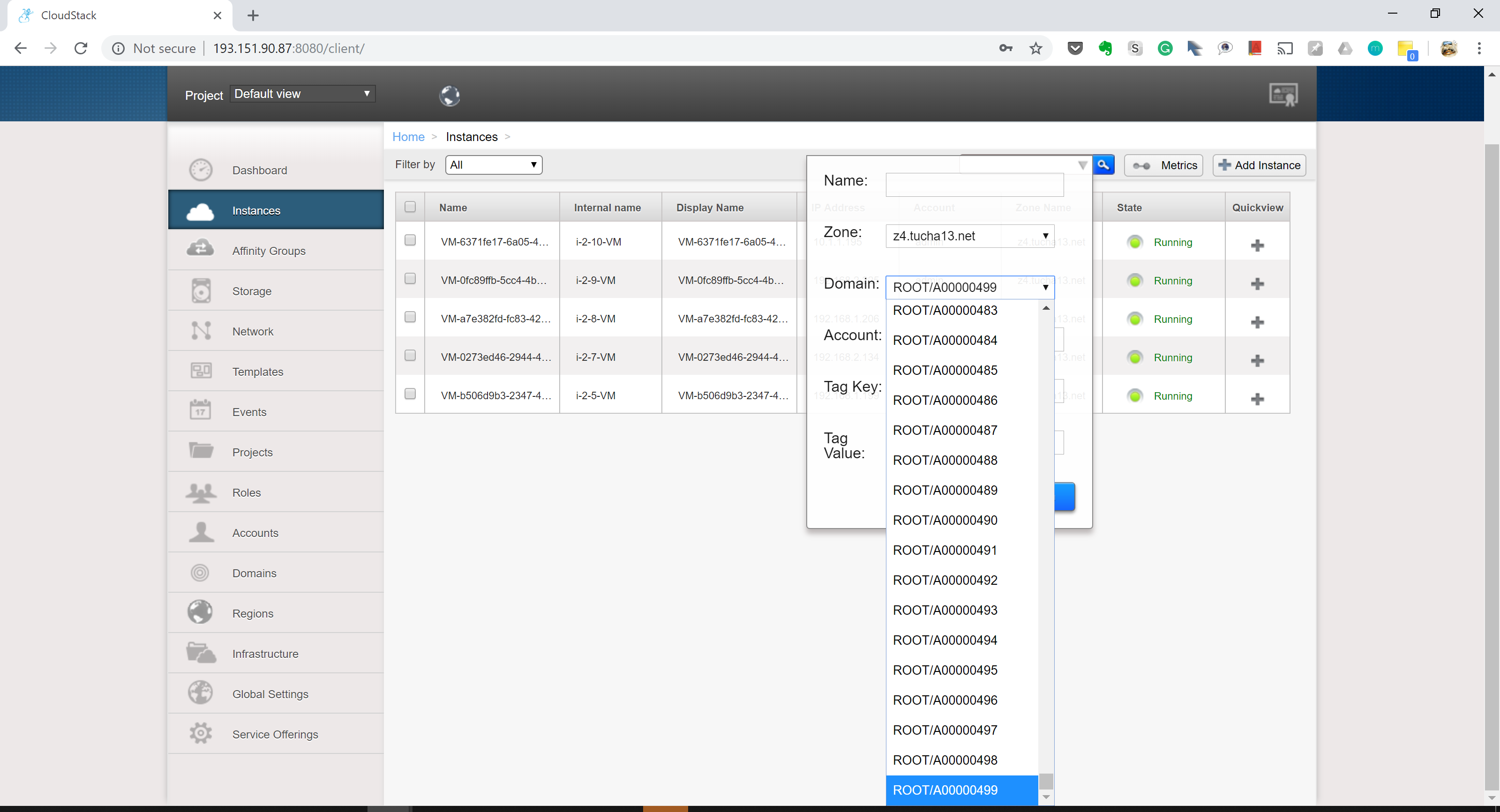Click the Name search input field
This screenshot has height=812, width=1500.
(x=974, y=185)
